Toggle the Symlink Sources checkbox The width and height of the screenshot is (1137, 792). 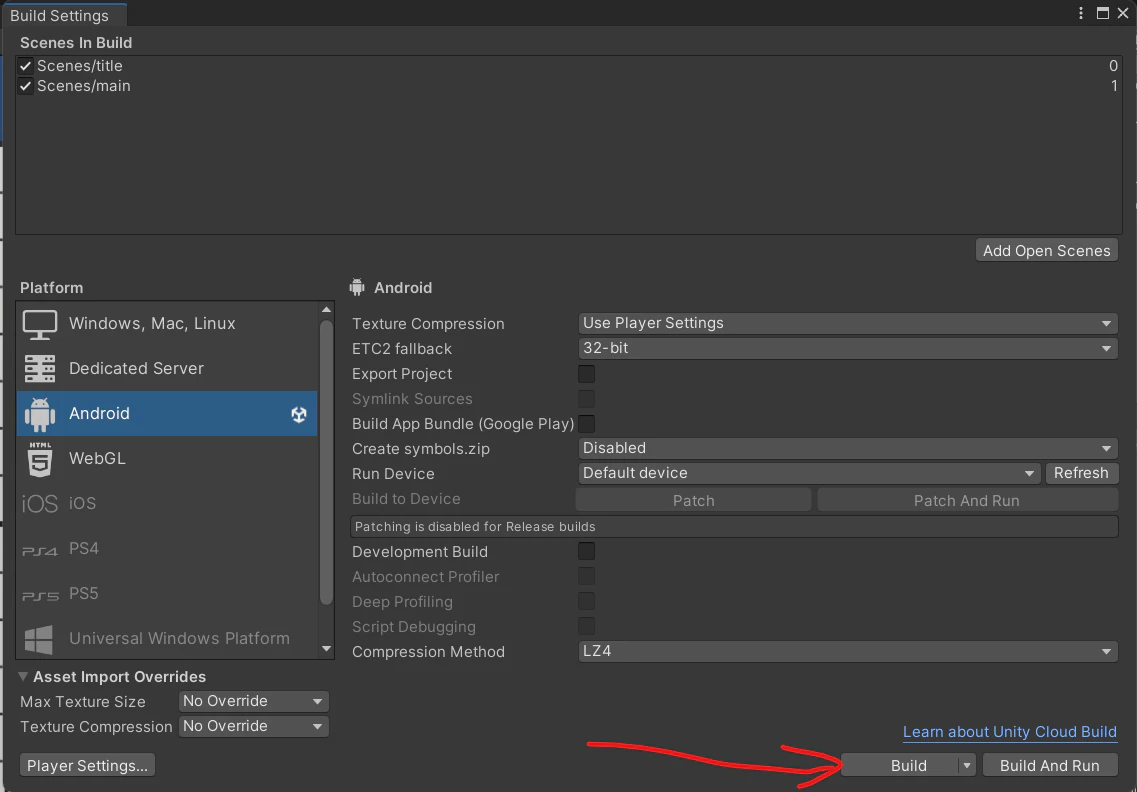click(586, 399)
